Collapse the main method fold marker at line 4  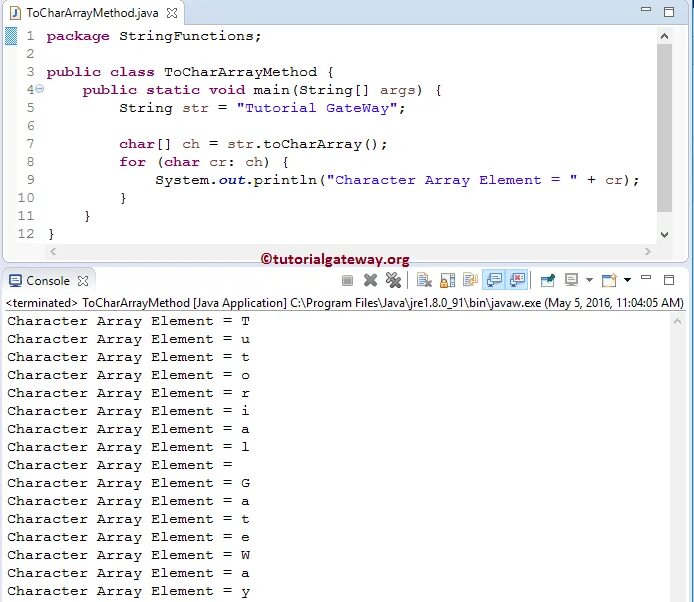coord(39,89)
